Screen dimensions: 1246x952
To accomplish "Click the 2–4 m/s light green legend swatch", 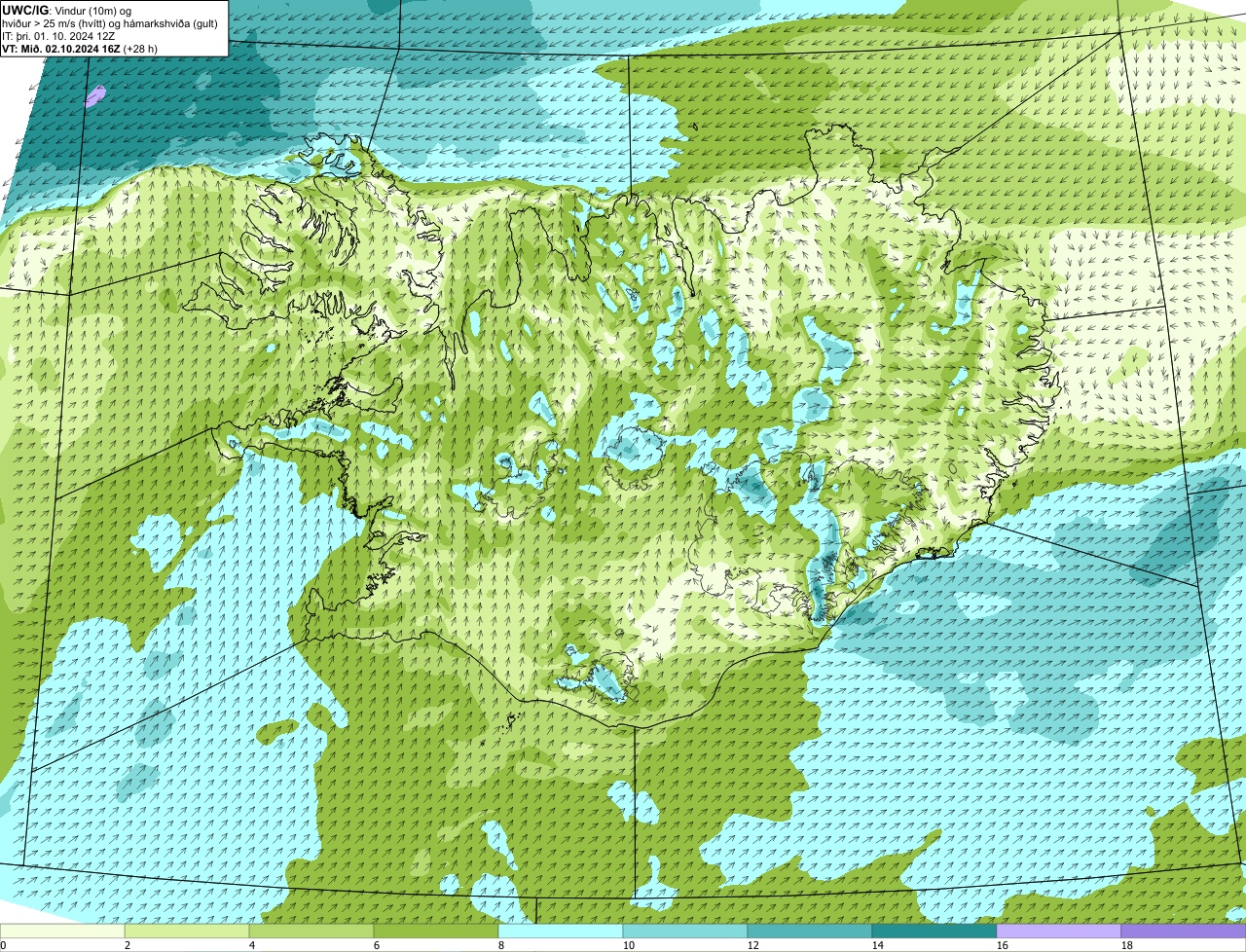I will tap(187, 931).
